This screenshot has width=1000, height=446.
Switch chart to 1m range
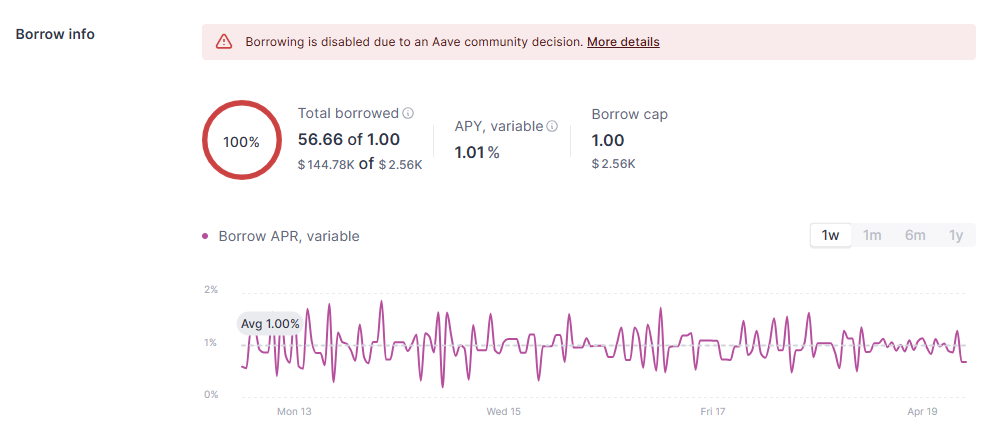[x=872, y=235]
